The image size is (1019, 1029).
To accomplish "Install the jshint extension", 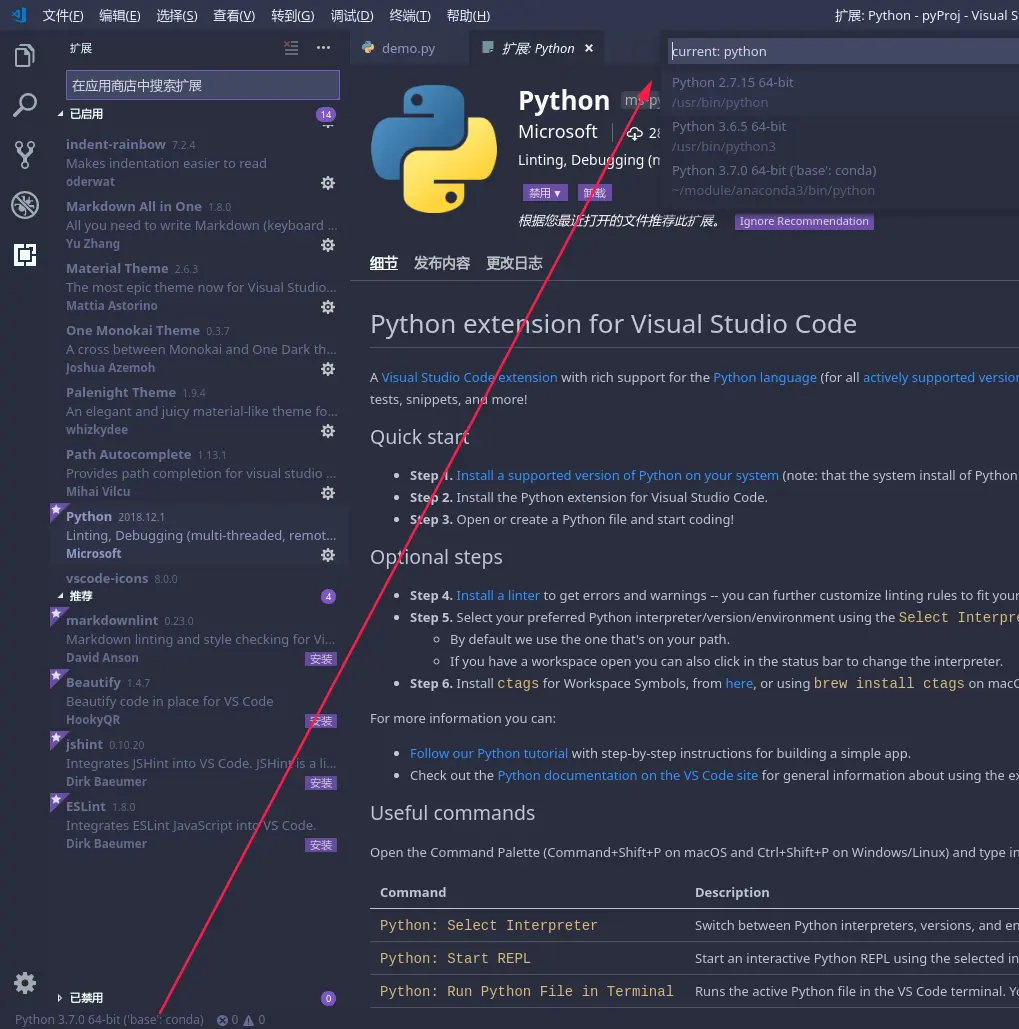I will pos(321,783).
